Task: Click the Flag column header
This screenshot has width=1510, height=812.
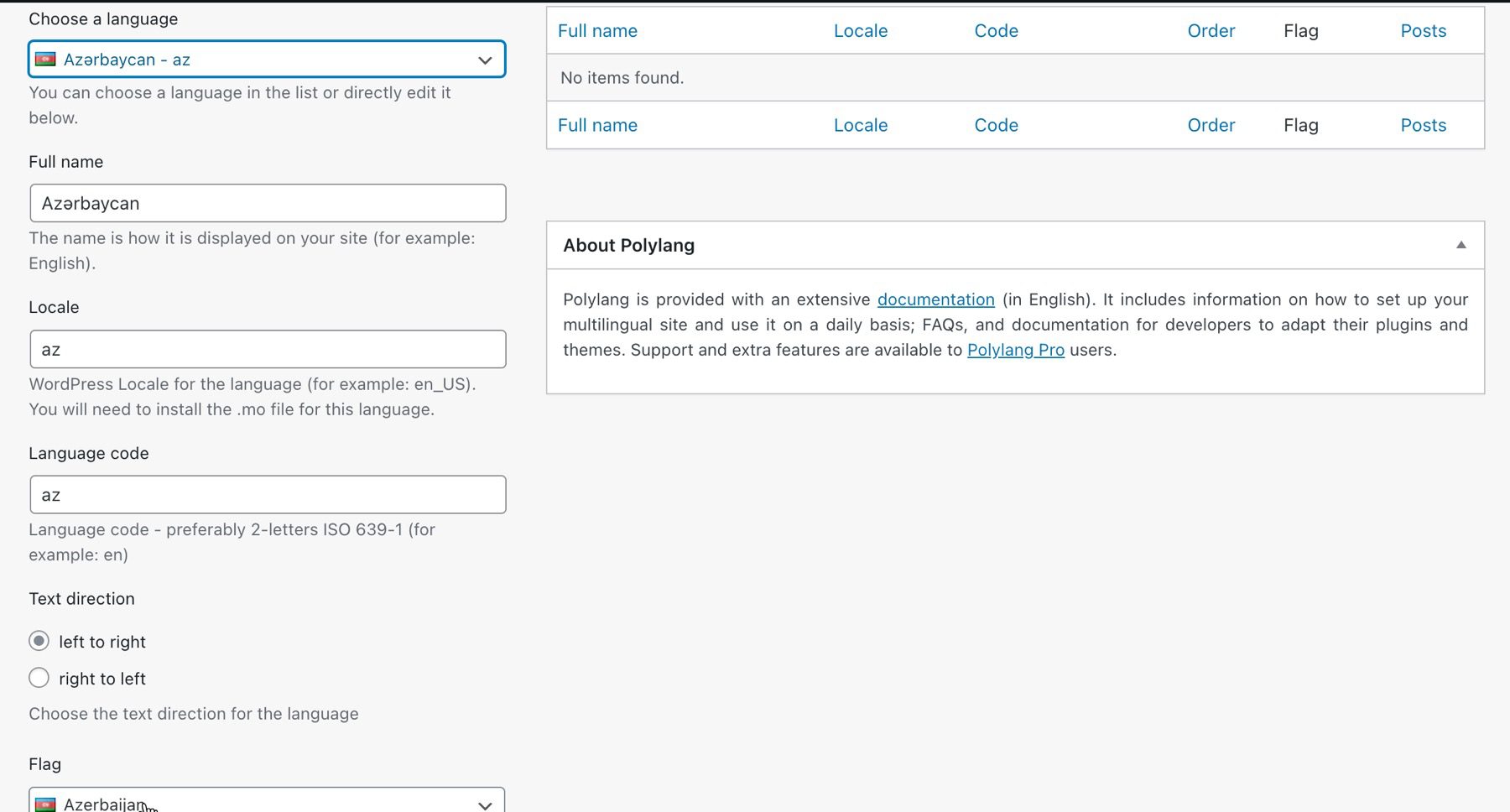Action: 1300,30
